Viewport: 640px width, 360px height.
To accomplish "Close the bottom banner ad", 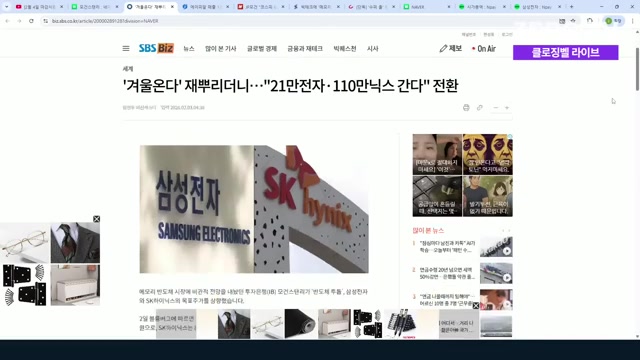I will [476, 306].
